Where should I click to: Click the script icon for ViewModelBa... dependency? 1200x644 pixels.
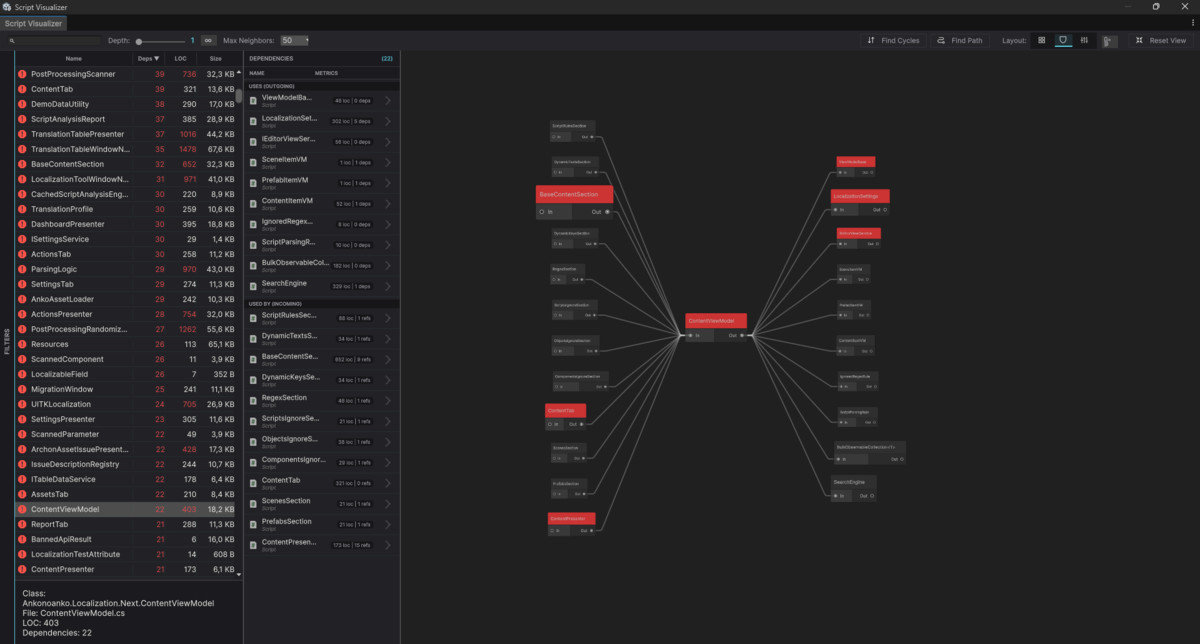pyautogui.click(x=253, y=100)
